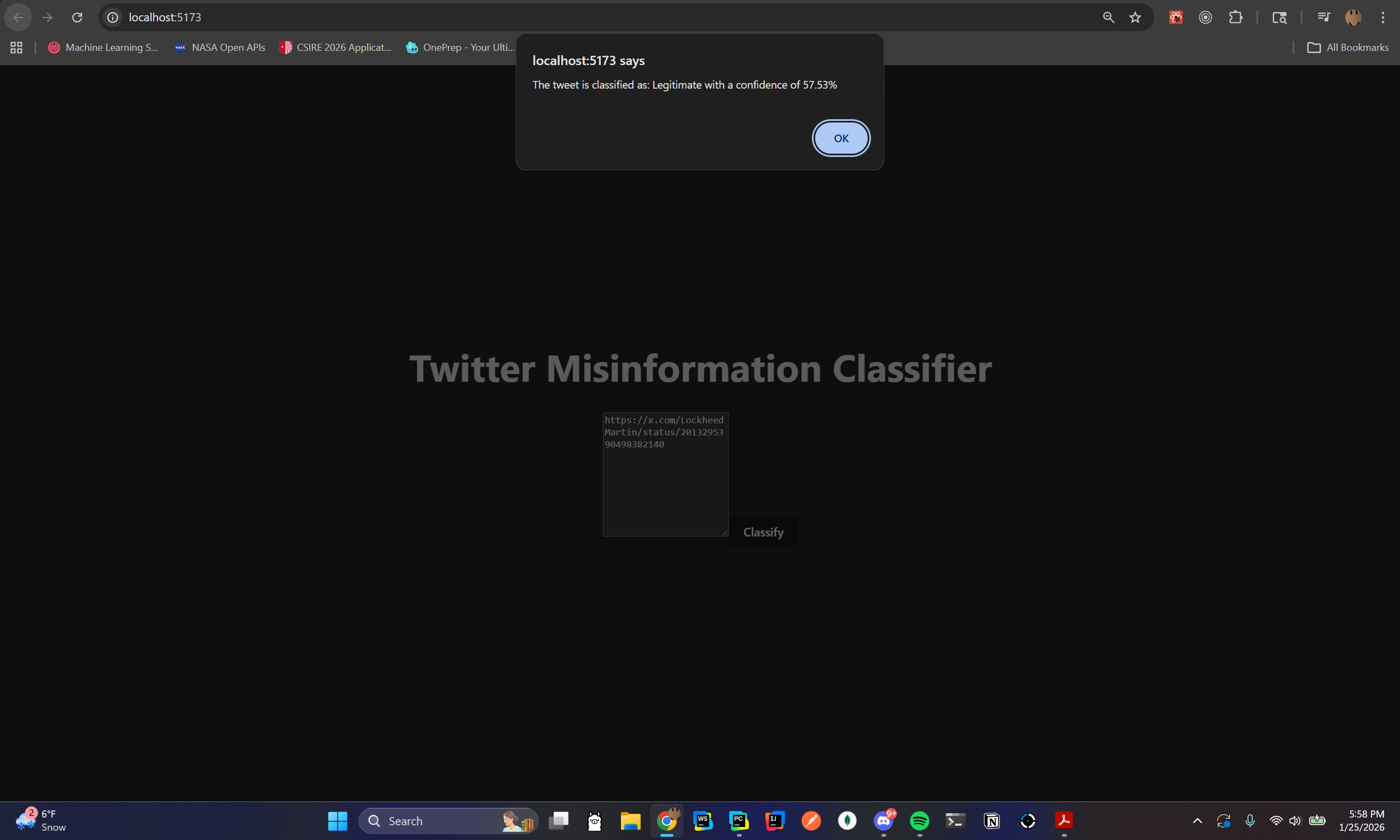Open Spotify from the taskbar
The image size is (1400, 840).
coord(919,821)
